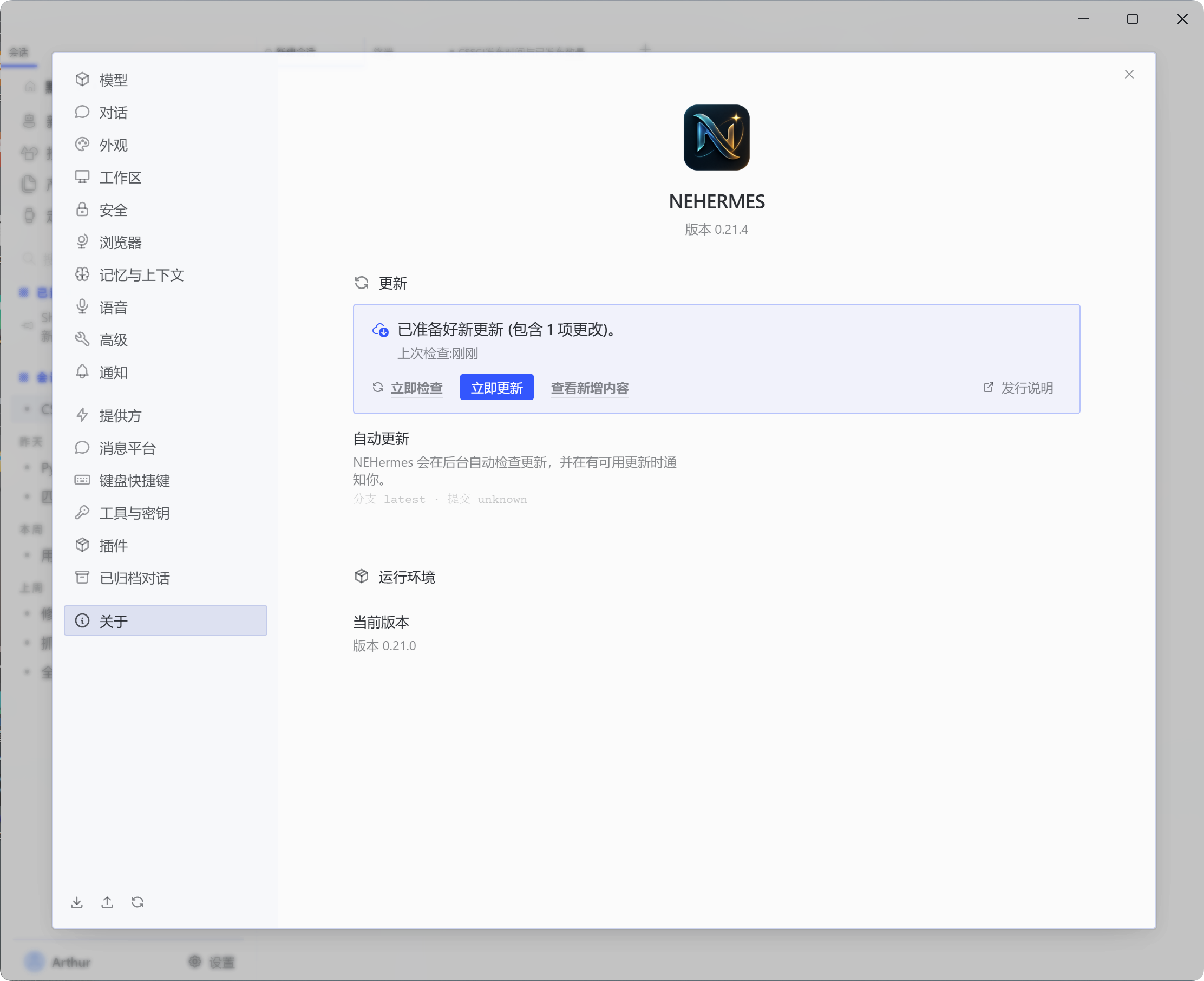
Task: Click the key icon beside 工具与密钥
Action: [82, 513]
